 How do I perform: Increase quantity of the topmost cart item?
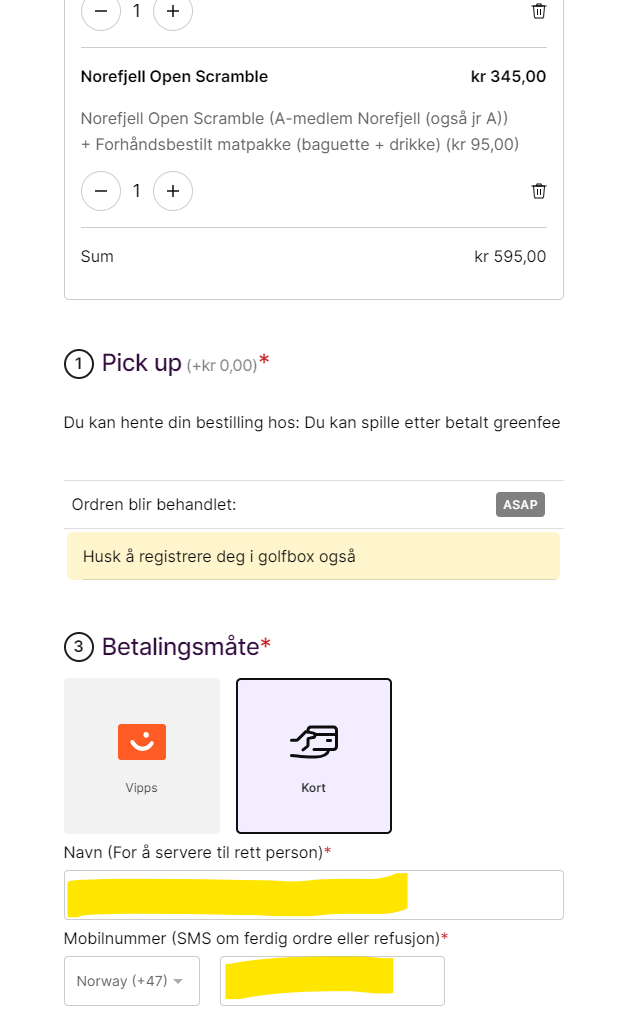[x=173, y=11]
